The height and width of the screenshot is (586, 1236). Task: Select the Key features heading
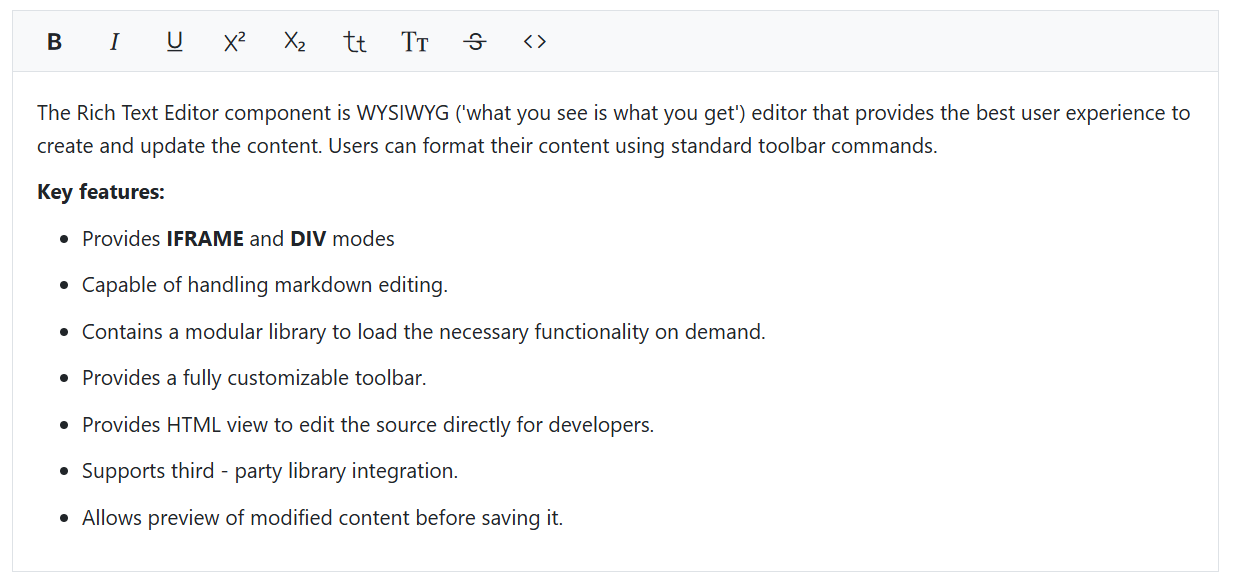[100, 191]
